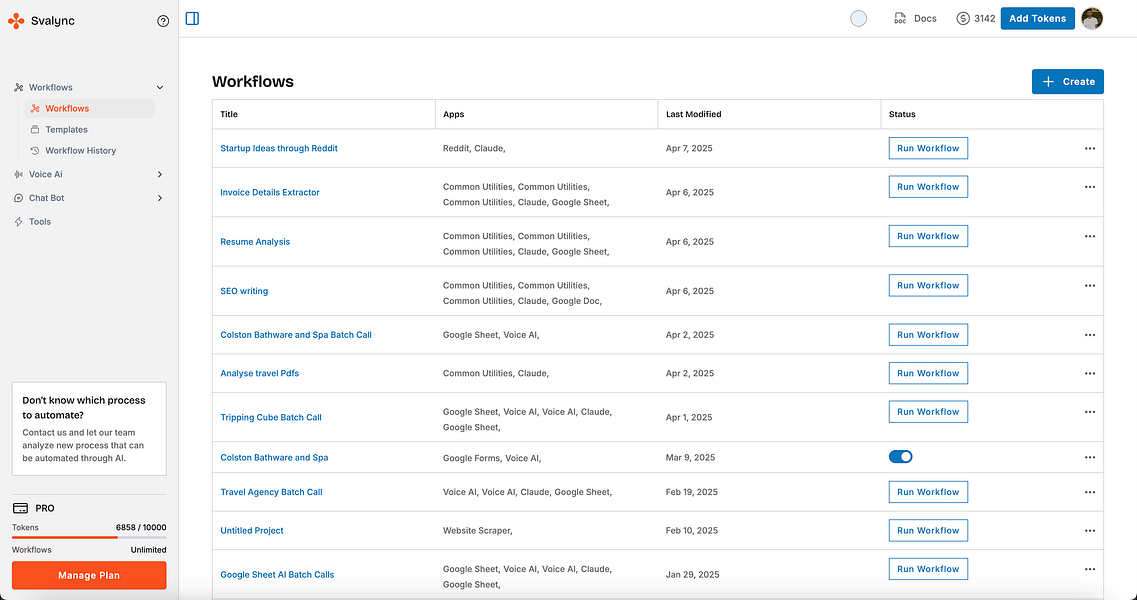Click the token coin balance icon

pos(963,18)
